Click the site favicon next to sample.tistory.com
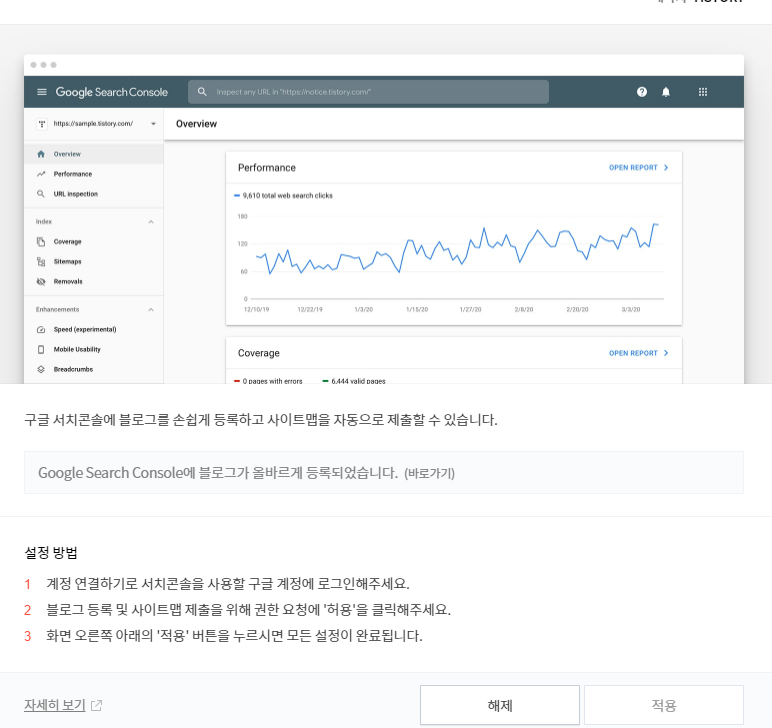The image size is (772, 728). tap(42, 124)
